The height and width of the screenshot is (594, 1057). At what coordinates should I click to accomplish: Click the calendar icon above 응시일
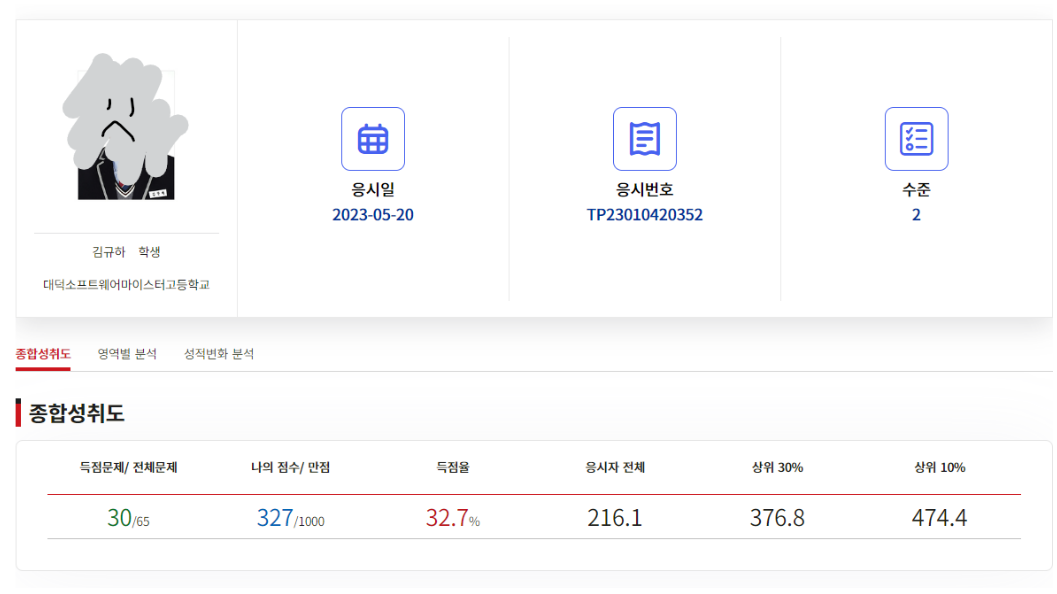pyautogui.click(x=373, y=138)
